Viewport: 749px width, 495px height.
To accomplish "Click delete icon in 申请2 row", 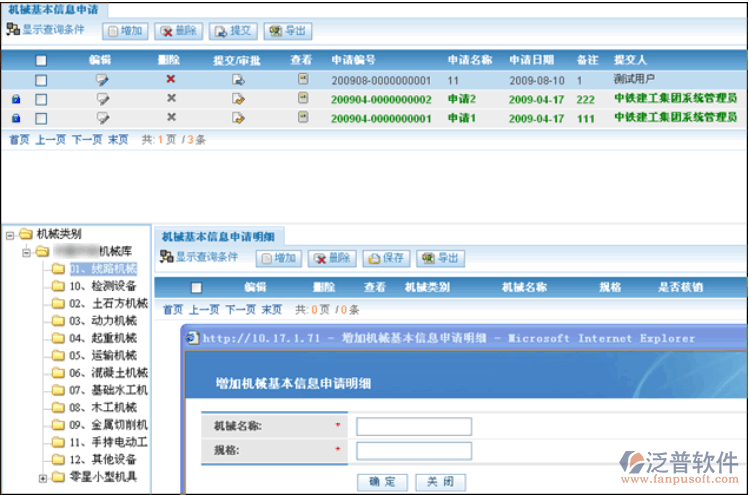I will click(171, 99).
